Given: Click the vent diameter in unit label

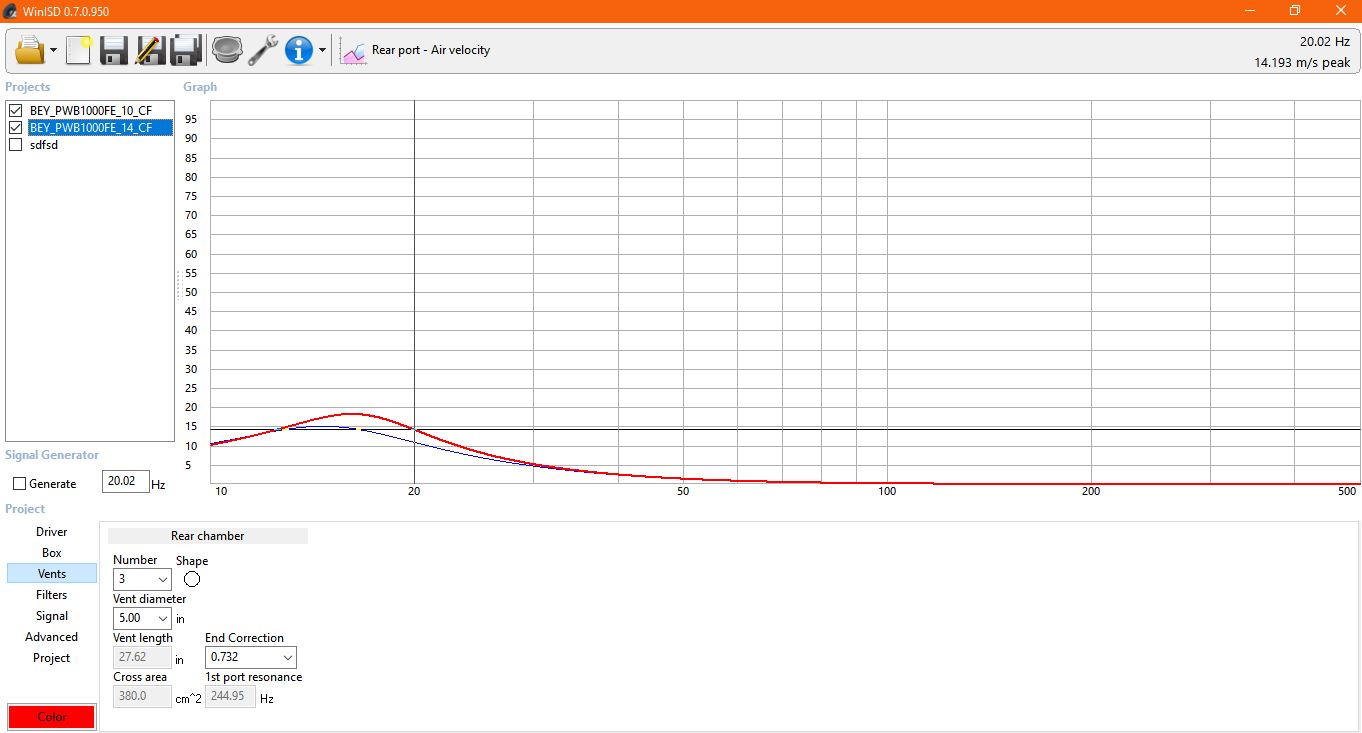Looking at the screenshot, I should 180,619.
